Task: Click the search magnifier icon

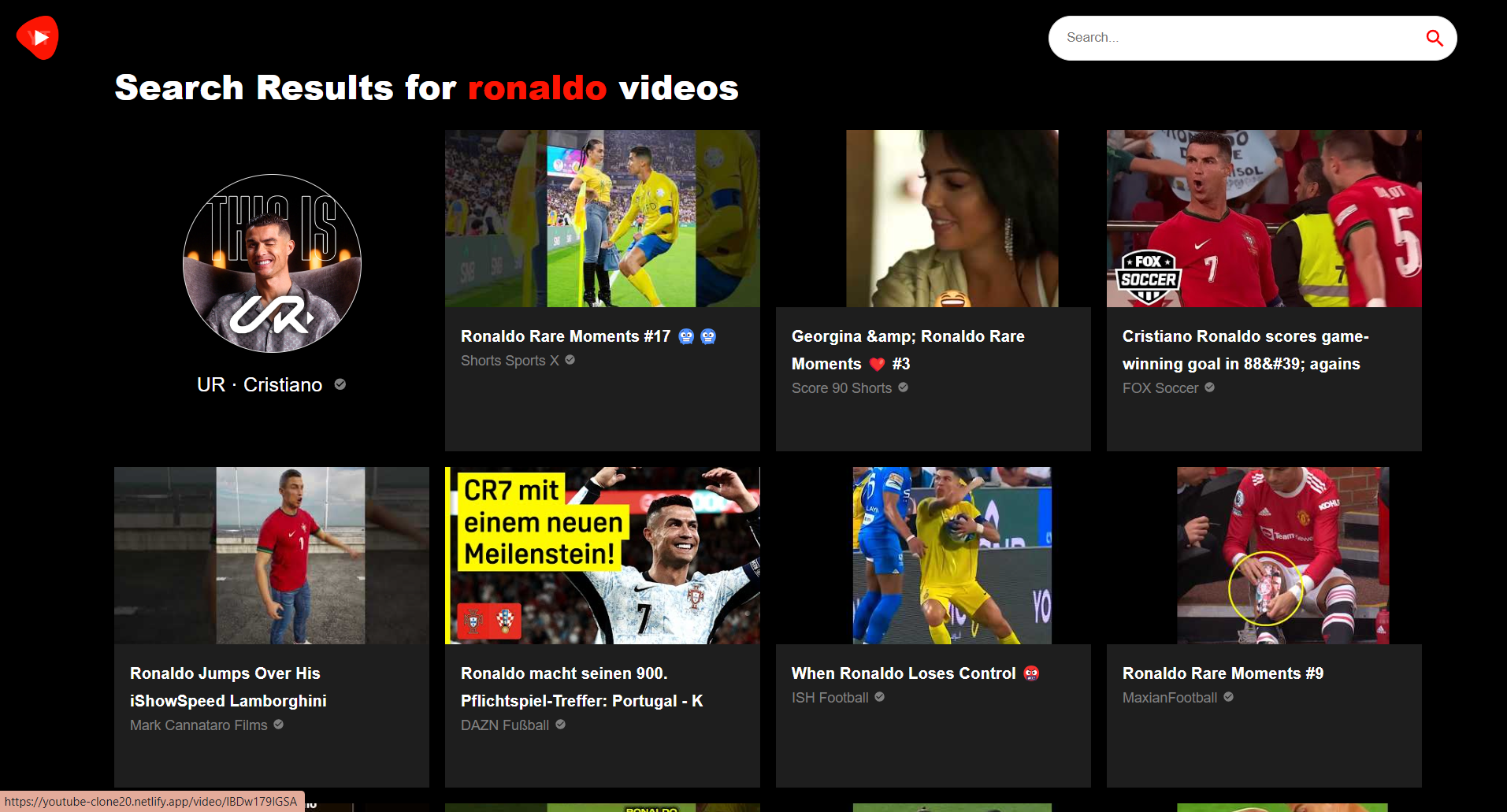Action: tap(1434, 38)
